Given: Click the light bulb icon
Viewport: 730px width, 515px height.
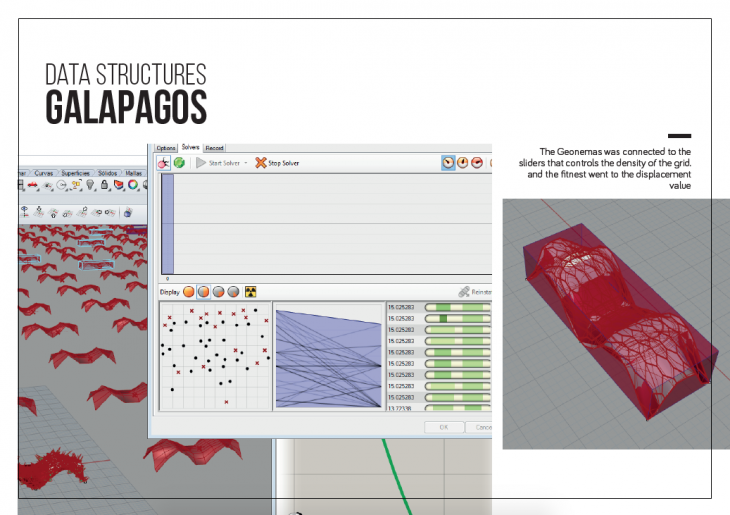Looking at the screenshot, I should click(90, 185).
